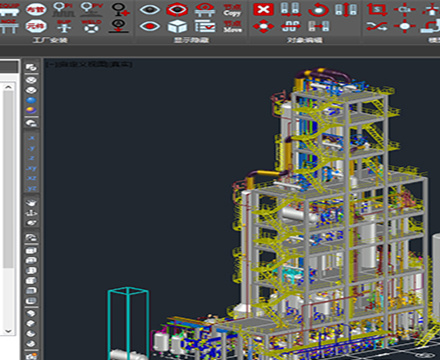Select the .yz point filter
Viewport: 440px width, 360px height.
[31, 189]
